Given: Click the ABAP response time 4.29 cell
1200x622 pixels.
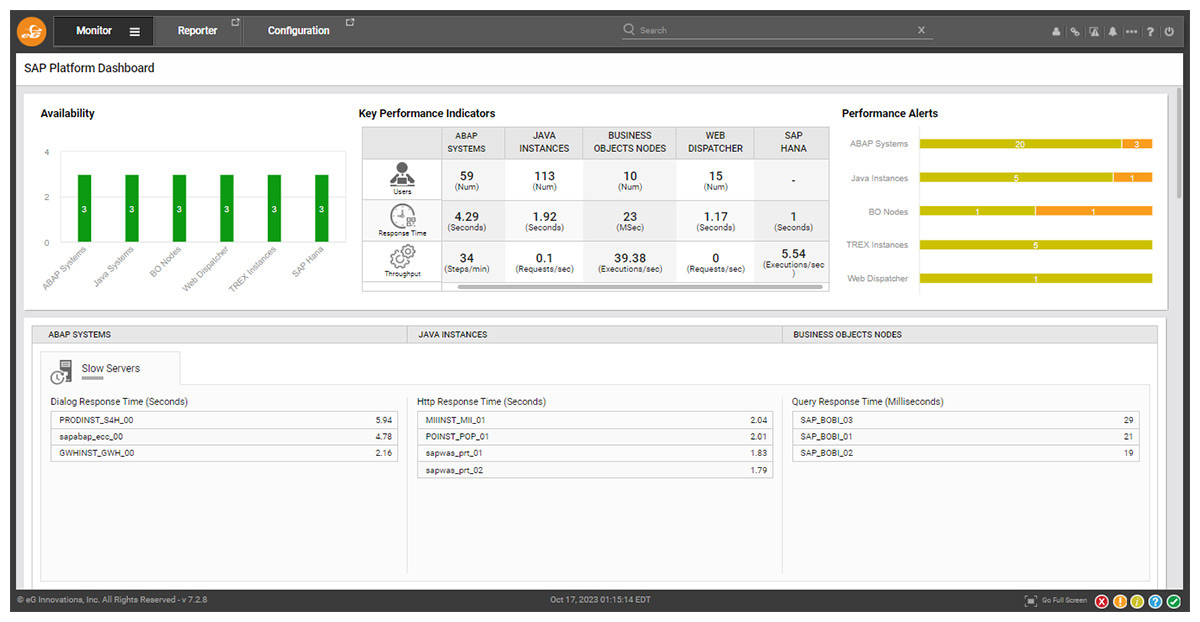Looking at the screenshot, I should coord(473,221).
